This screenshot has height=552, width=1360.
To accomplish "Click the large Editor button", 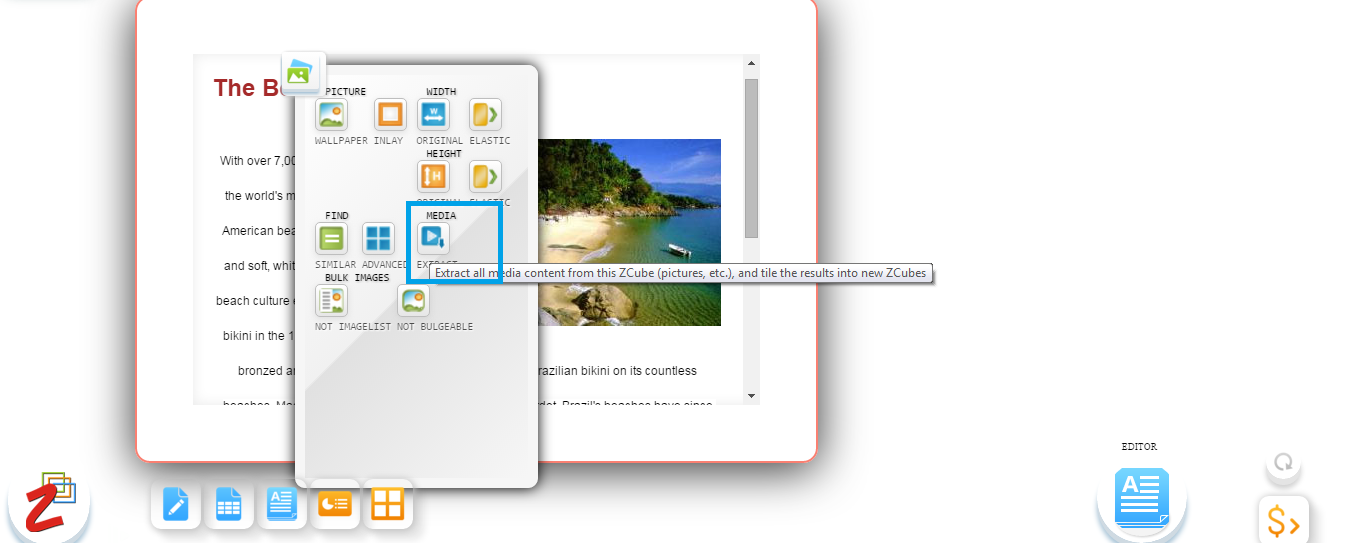I will pos(1141,498).
